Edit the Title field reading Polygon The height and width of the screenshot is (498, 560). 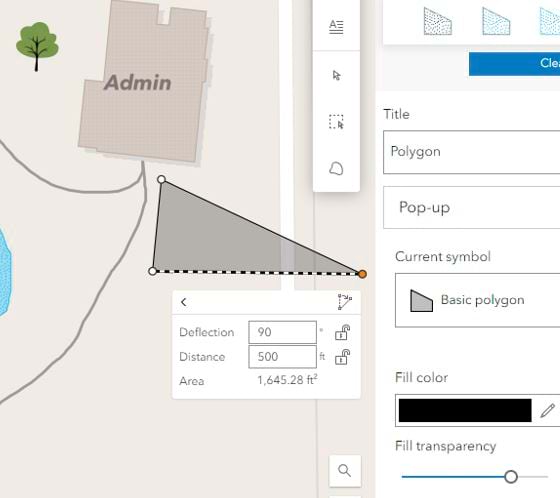471,152
